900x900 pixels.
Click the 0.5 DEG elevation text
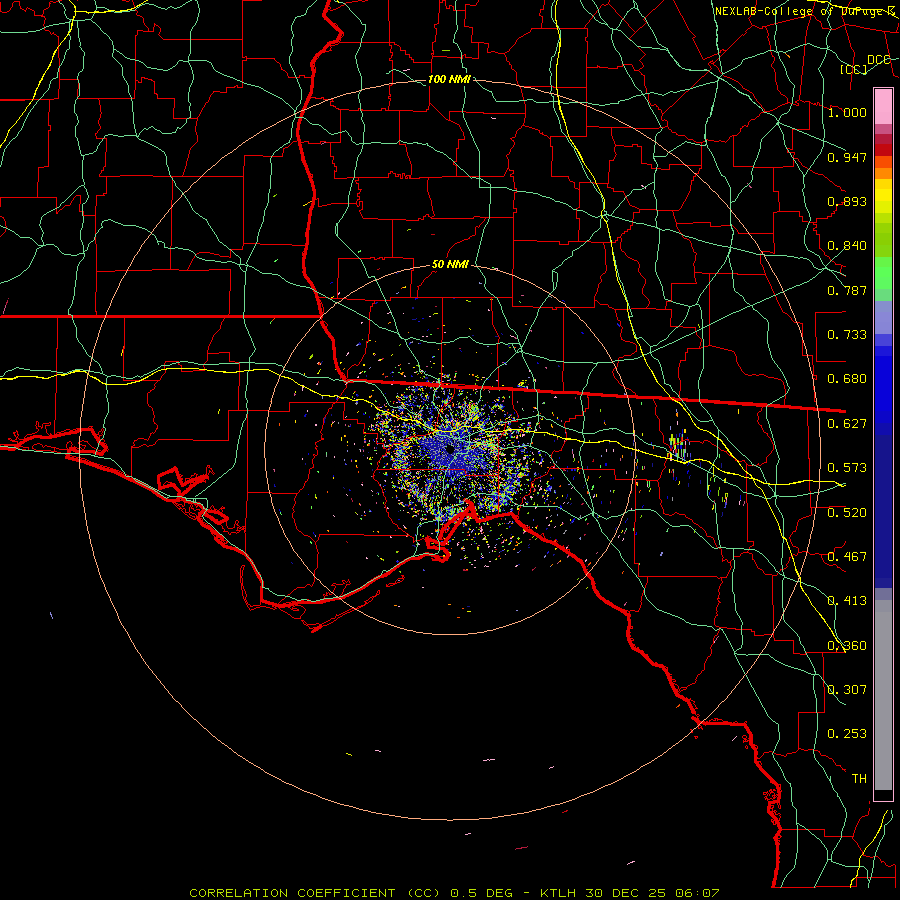[482, 893]
